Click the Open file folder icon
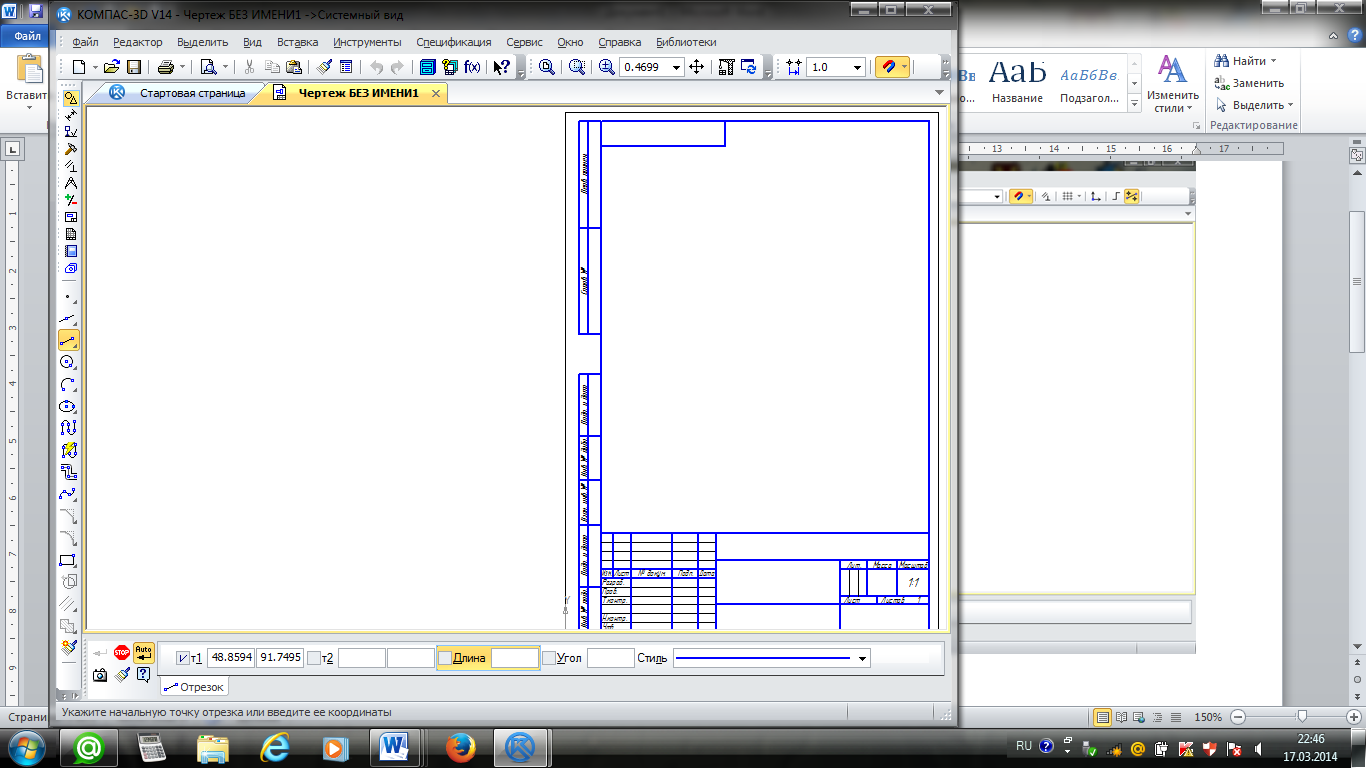1366x768 pixels. pos(112,67)
